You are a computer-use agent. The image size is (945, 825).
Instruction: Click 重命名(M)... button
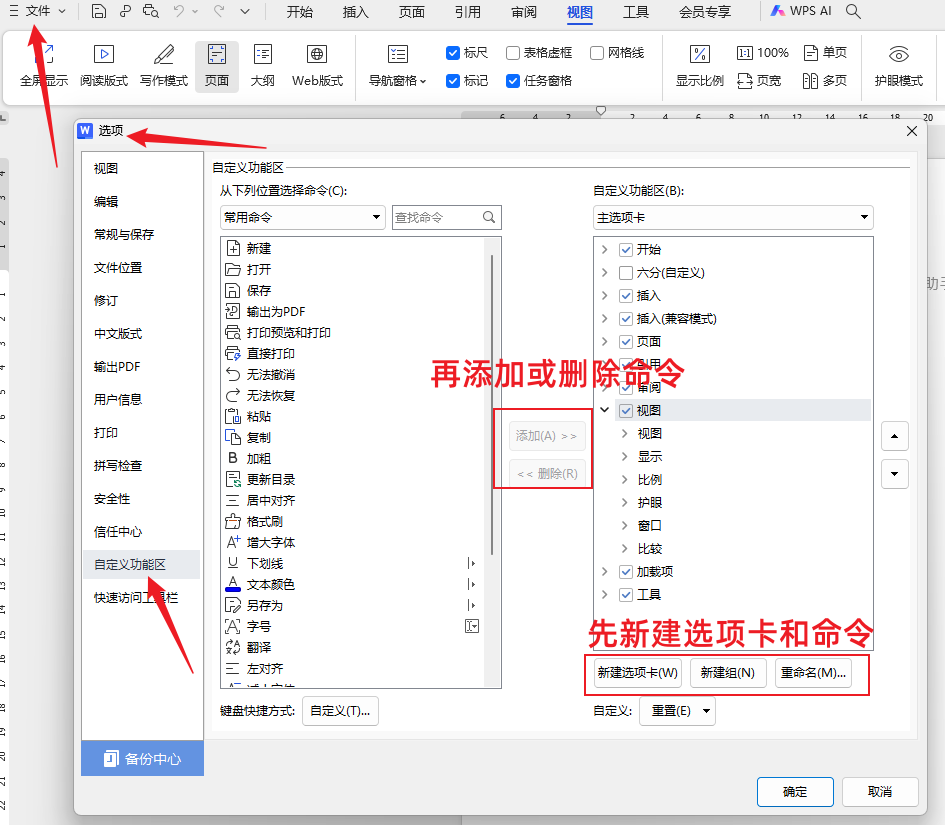point(814,673)
